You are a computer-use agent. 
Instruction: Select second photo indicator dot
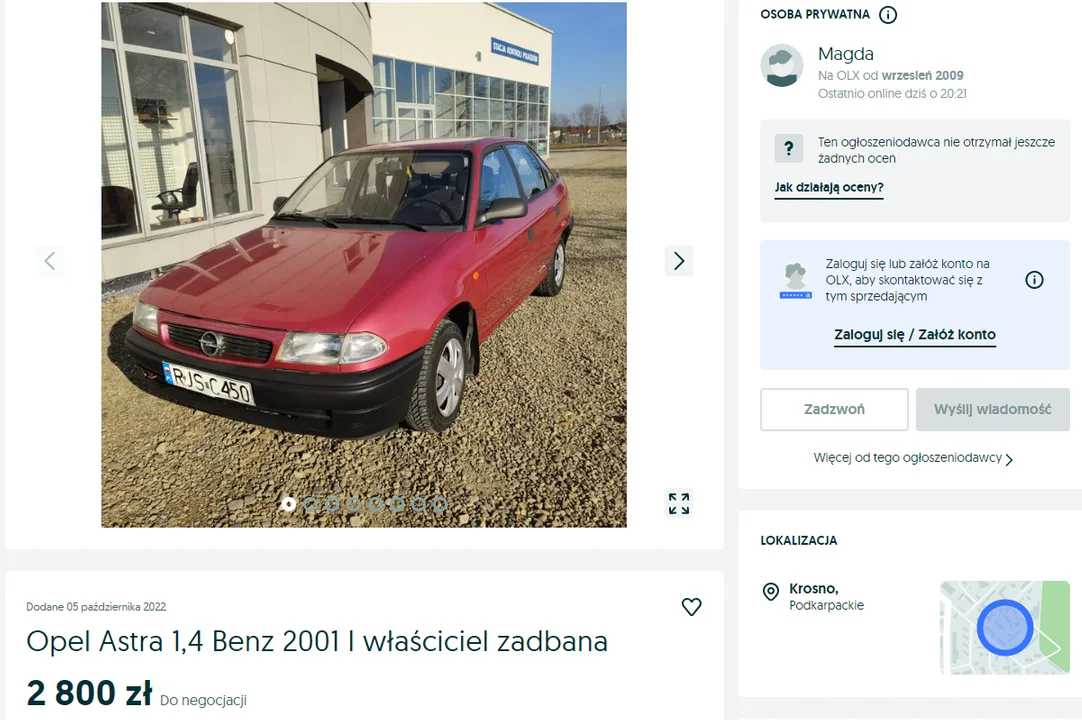coord(311,504)
